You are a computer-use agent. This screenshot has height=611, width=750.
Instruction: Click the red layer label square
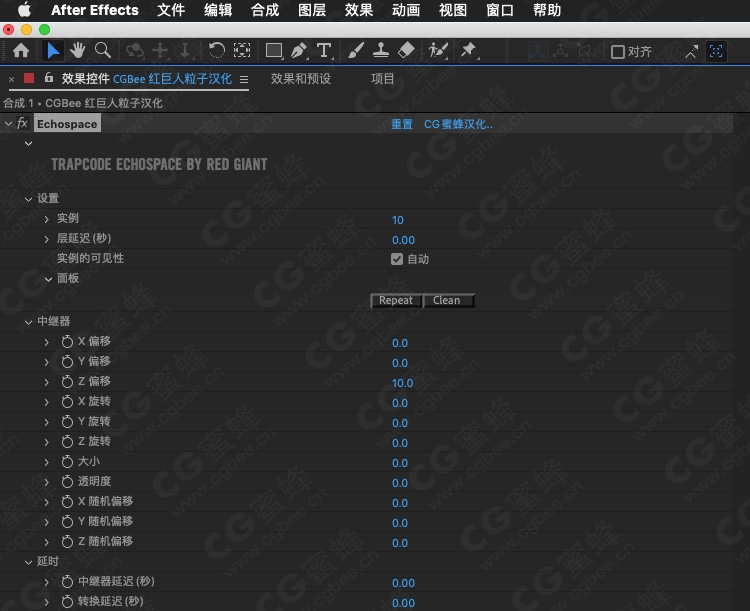(x=29, y=78)
